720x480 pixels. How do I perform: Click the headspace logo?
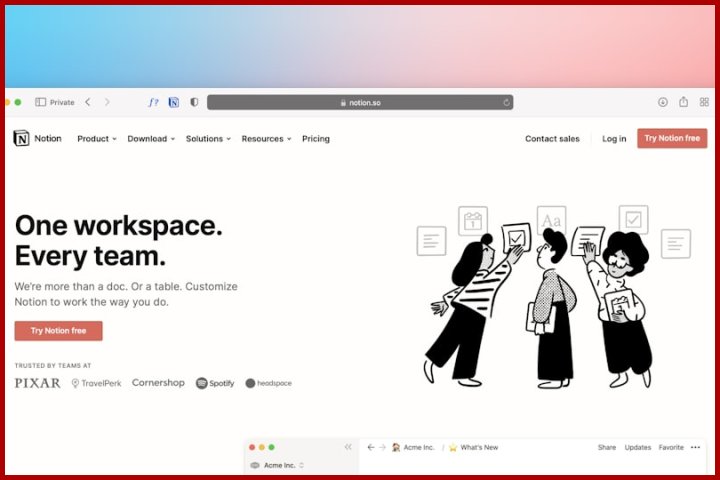pos(269,383)
